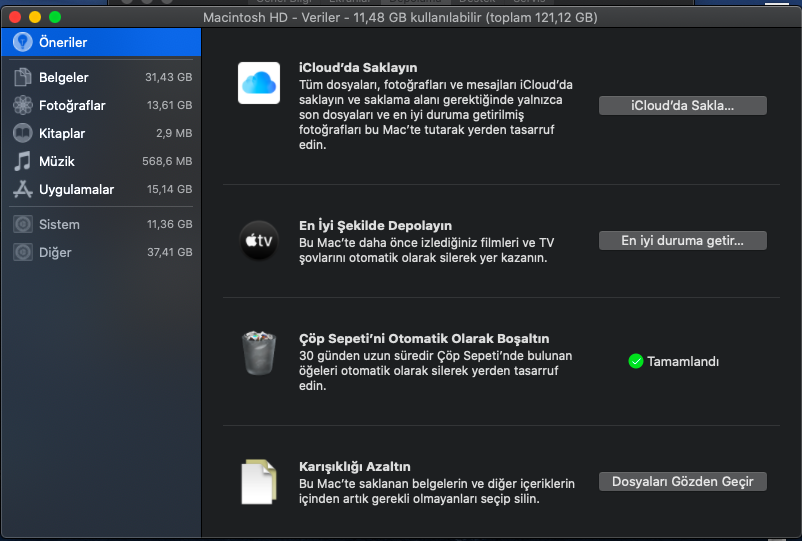
Task: Click the Sistem label in sidebar
Action: pyautogui.click(x=59, y=224)
